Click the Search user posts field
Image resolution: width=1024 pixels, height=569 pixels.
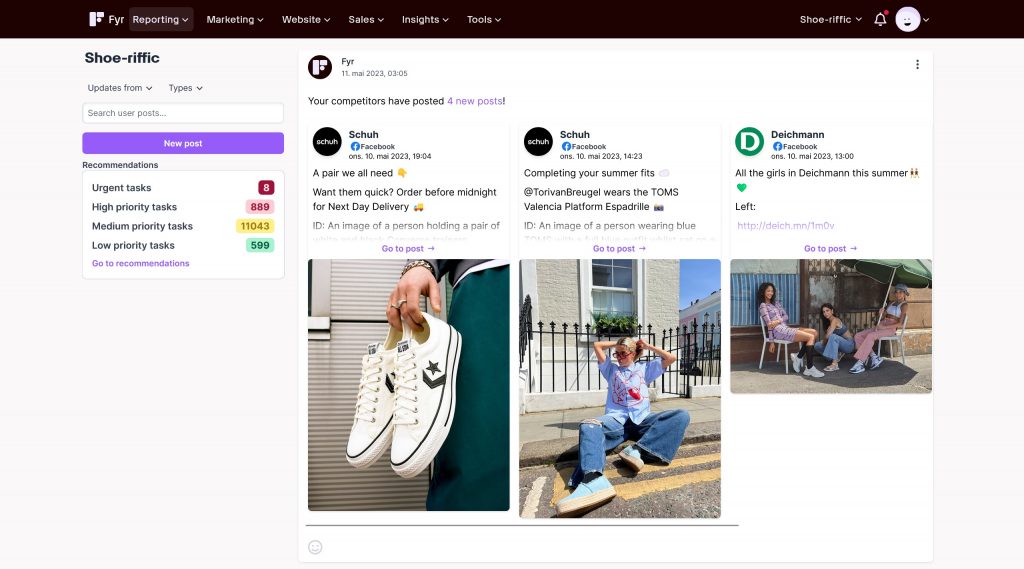pyautogui.click(x=183, y=113)
